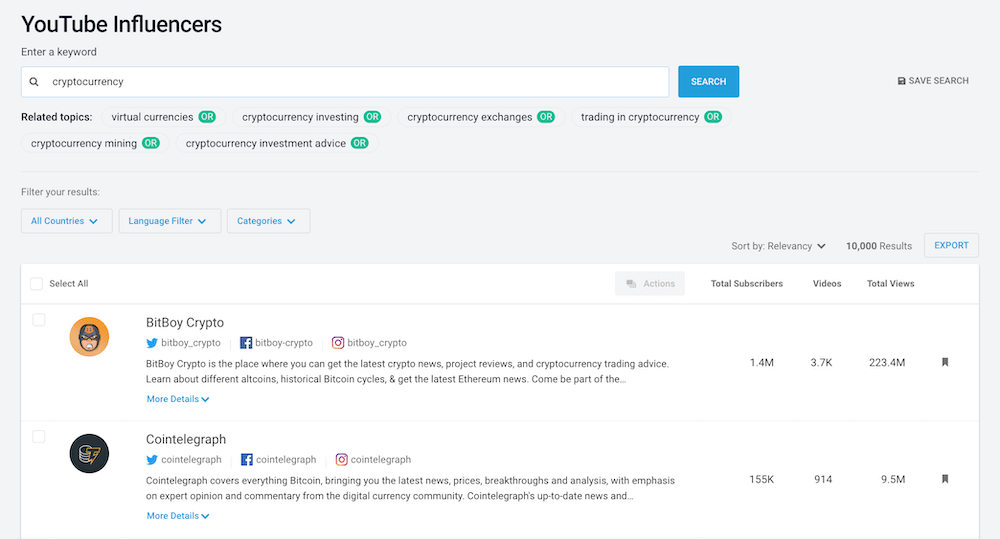Click Total Views column header
Viewport: 1000px width, 539px height.
click(x=890, y=284)
